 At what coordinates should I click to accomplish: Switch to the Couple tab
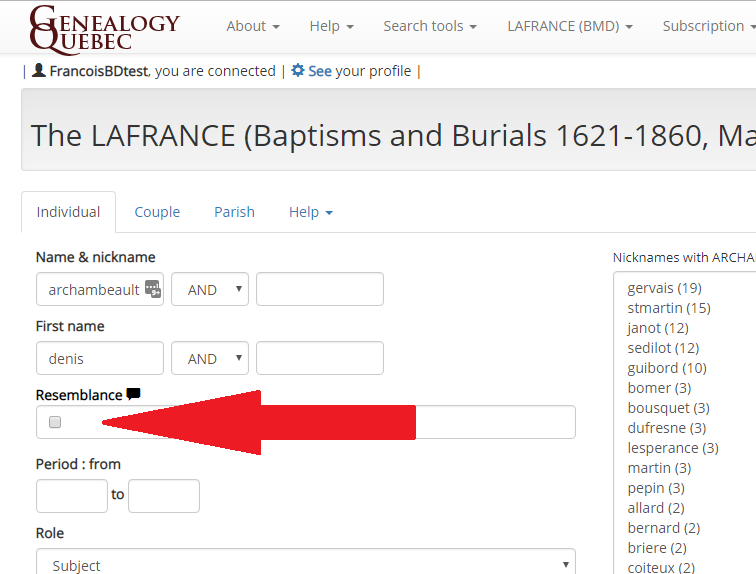157,212
